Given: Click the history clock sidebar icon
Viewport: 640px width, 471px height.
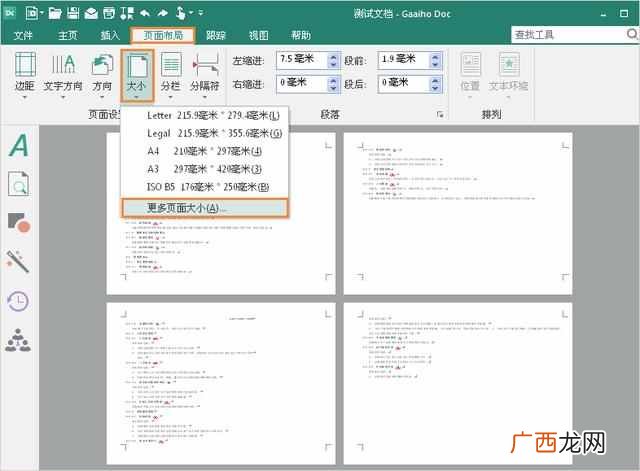Looking at the screenshot, I should (18, 302).
